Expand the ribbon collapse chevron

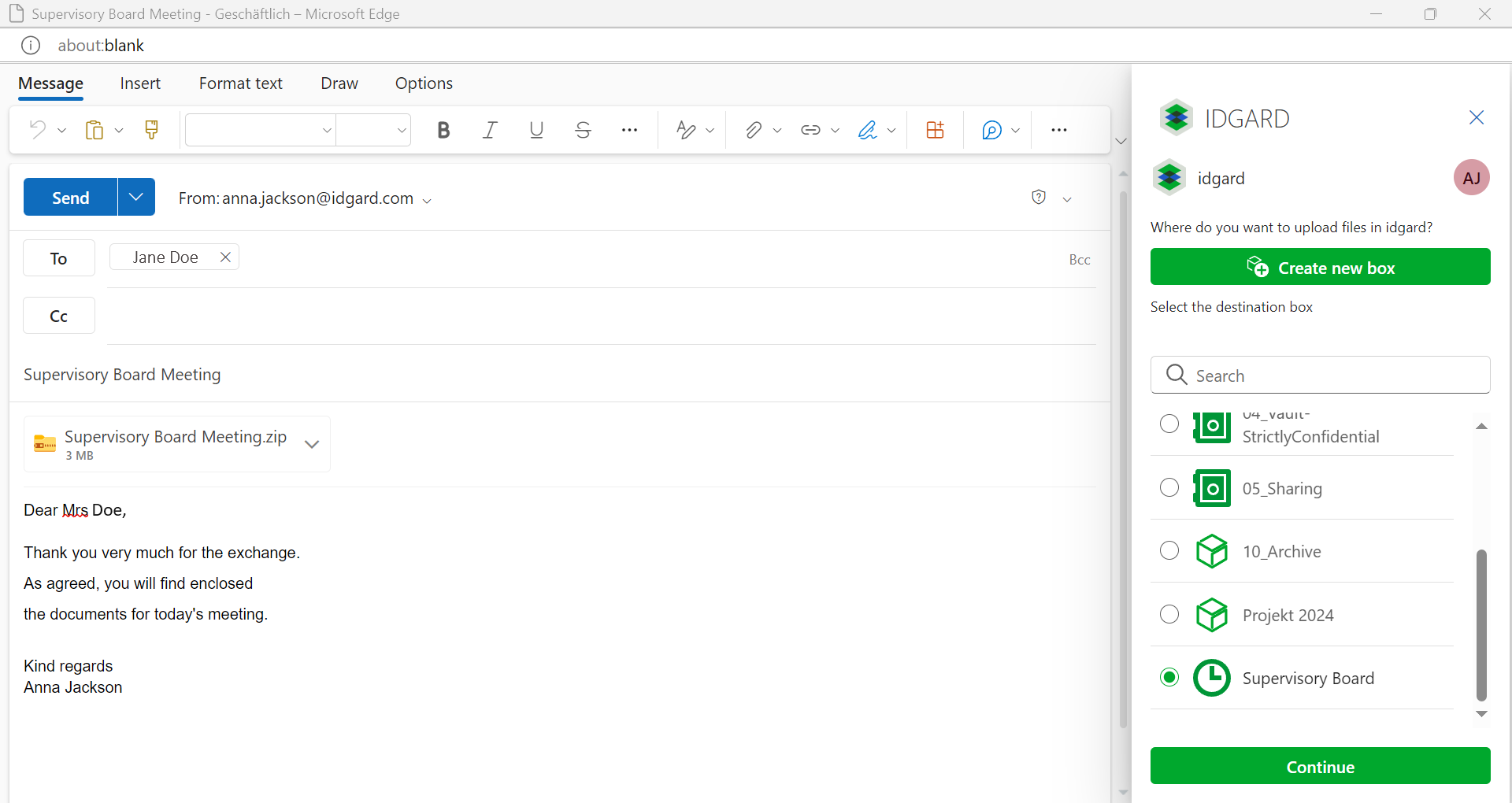pyautogui.click(x=1121, y=141)
